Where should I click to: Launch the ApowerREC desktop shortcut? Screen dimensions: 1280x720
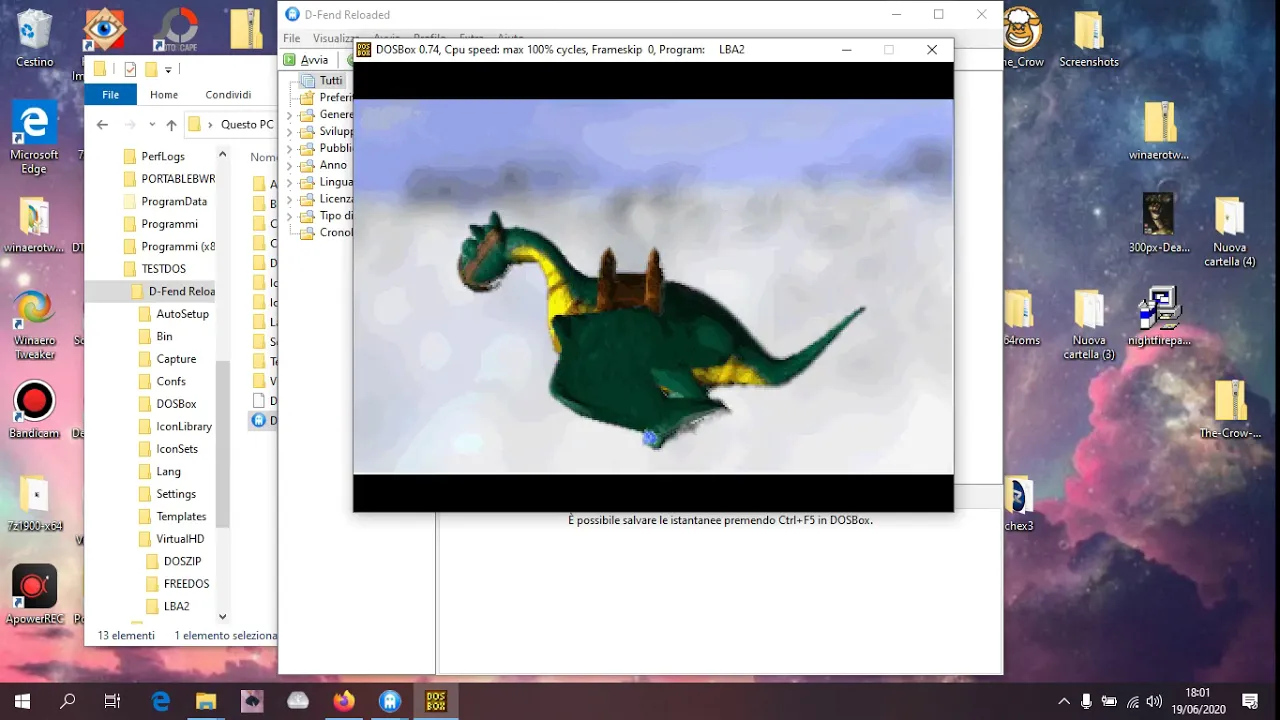tap(34, 595)
